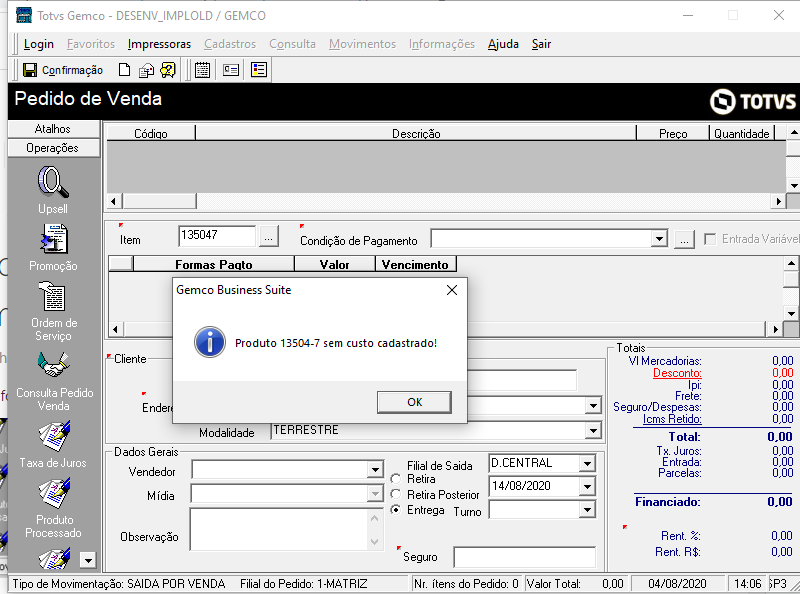This screenshot has width=800, height=594.
Task: Open the Impressoras menu
Action: pyautogui.click(x=159, y=44)
